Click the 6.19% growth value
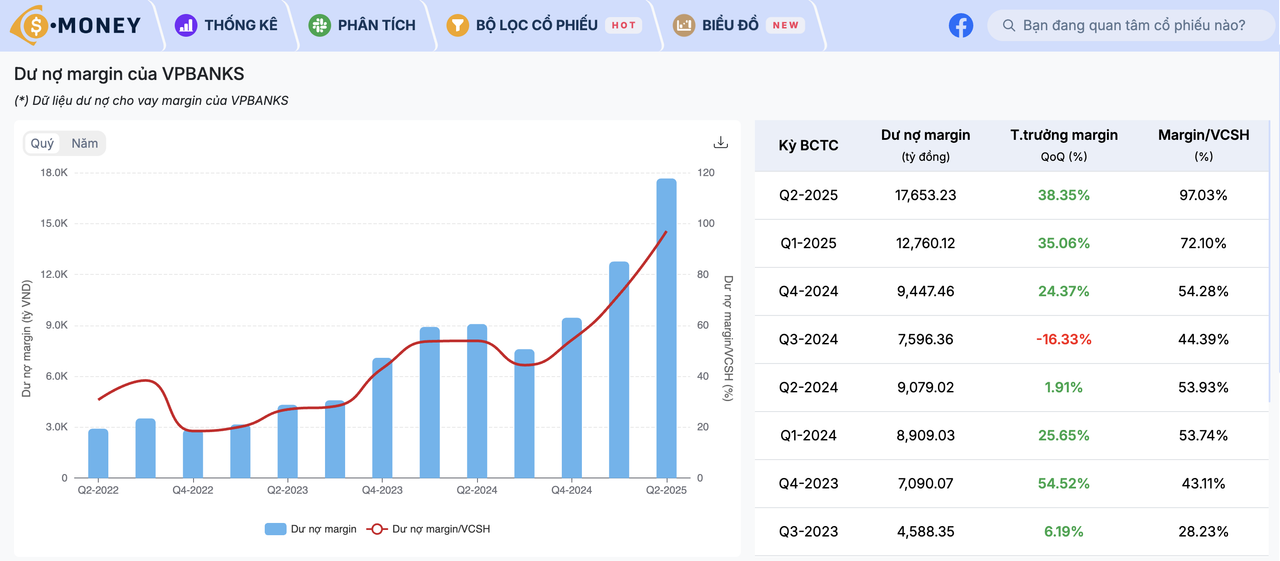1280x561 pixels. (x=1064, y=531)
